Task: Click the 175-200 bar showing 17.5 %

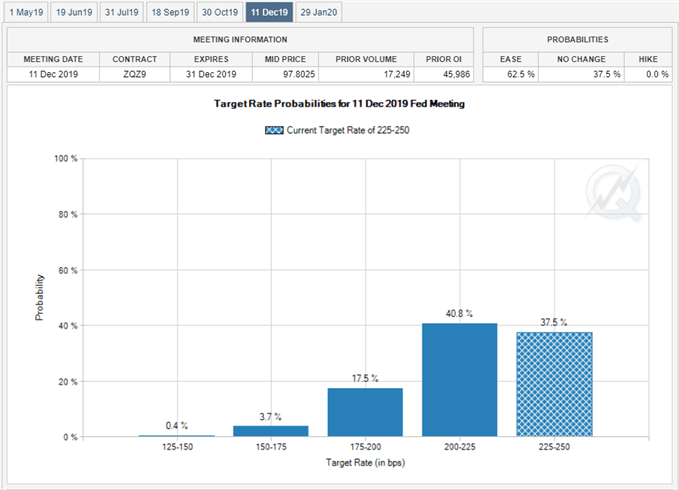Action: coord(365,412)
